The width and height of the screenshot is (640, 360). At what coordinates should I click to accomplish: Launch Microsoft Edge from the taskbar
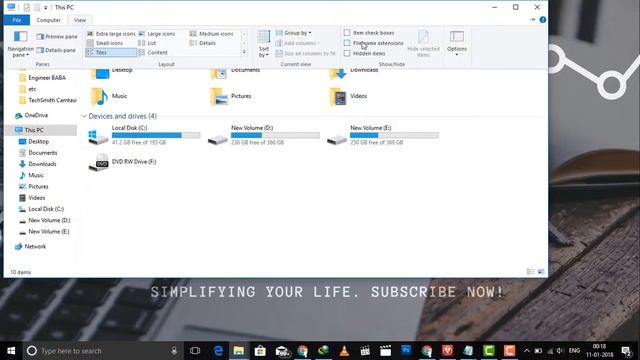click(x=218, y=351)
